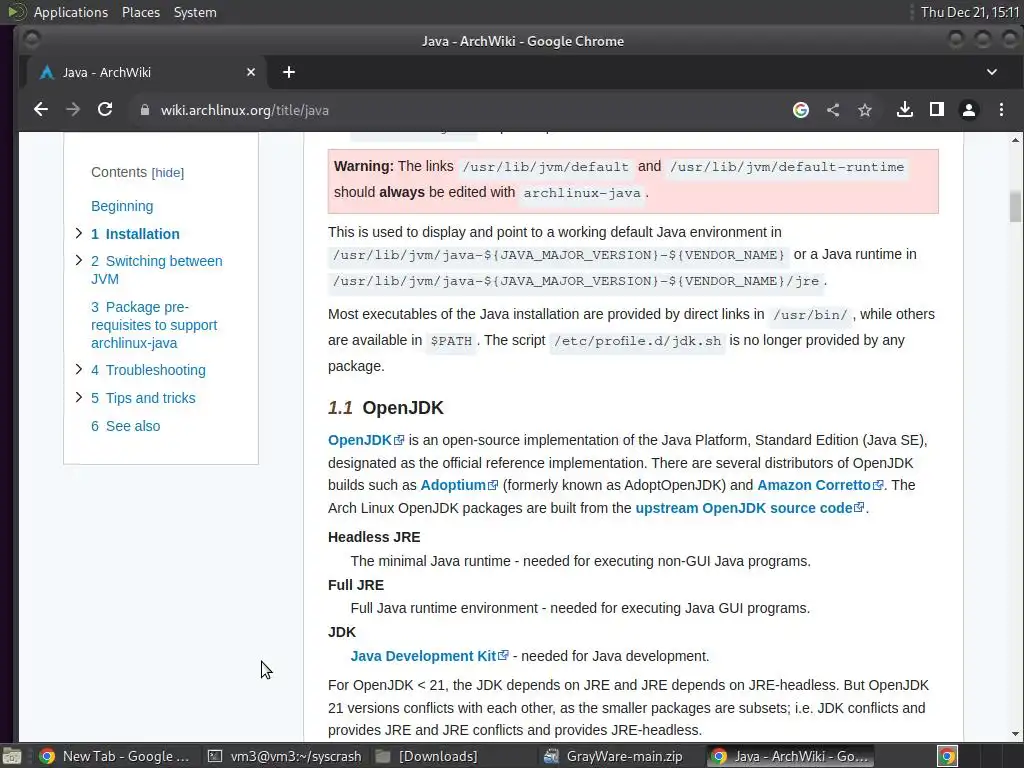Open Chrome three-dot menu

point(1001,110)
